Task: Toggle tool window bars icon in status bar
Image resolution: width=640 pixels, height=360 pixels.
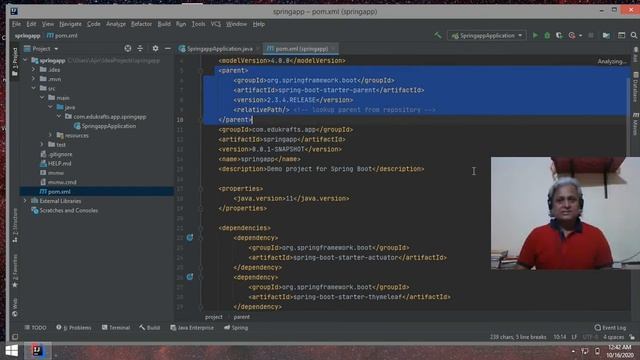Action: [15, 337]
